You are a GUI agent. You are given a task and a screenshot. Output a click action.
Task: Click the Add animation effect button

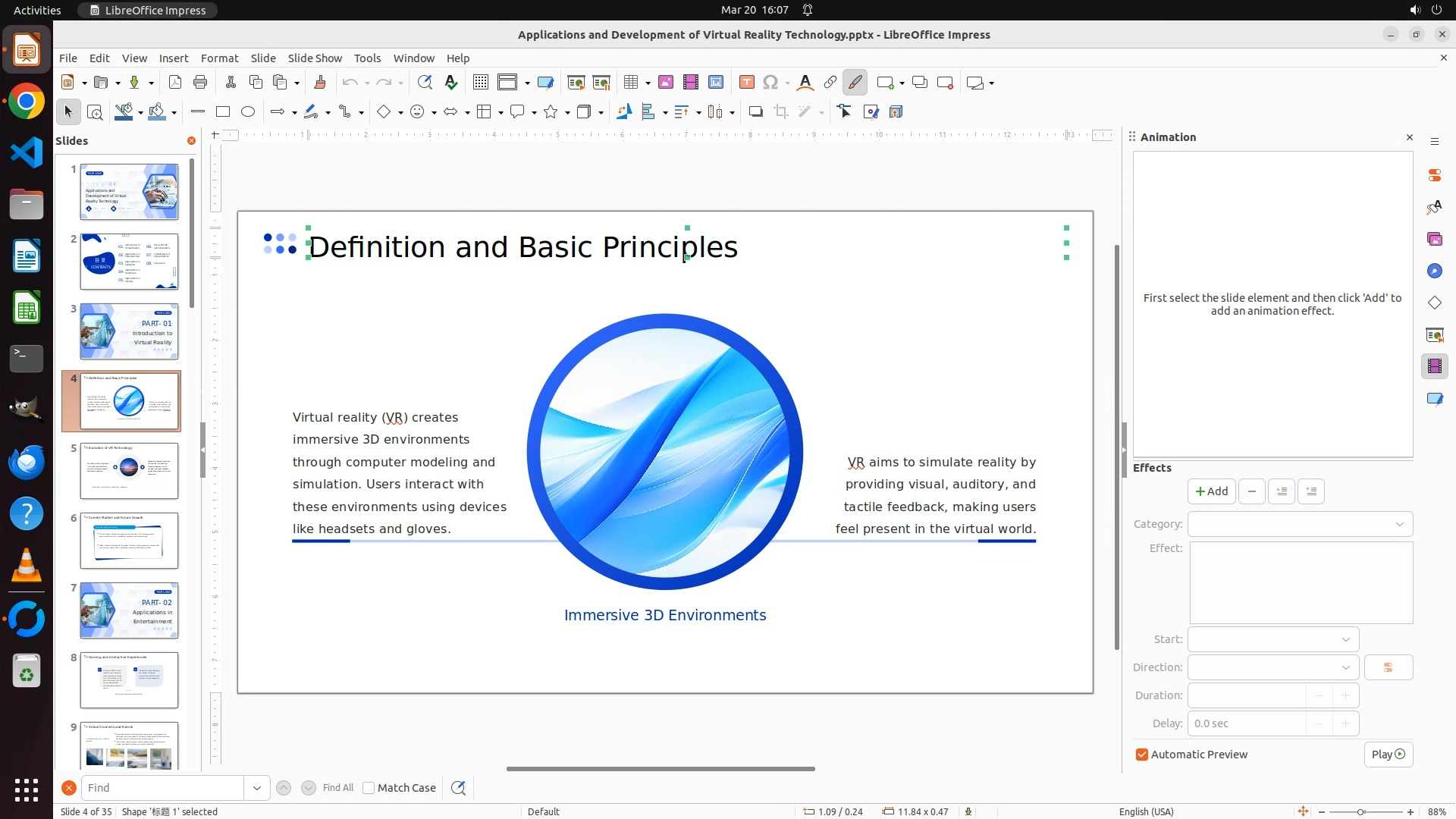(x=1211, y=491)
